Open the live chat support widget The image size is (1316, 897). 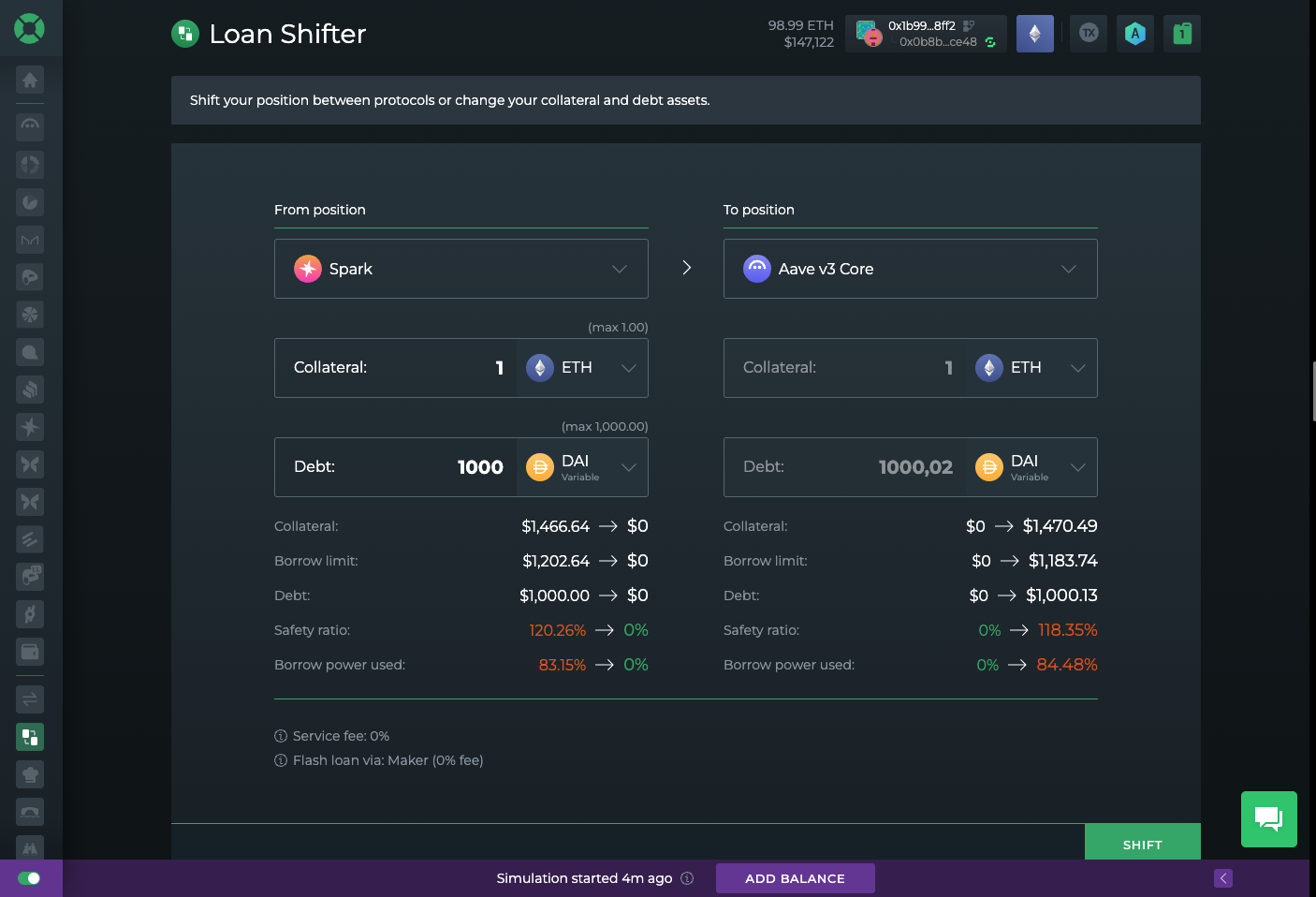1269,819
